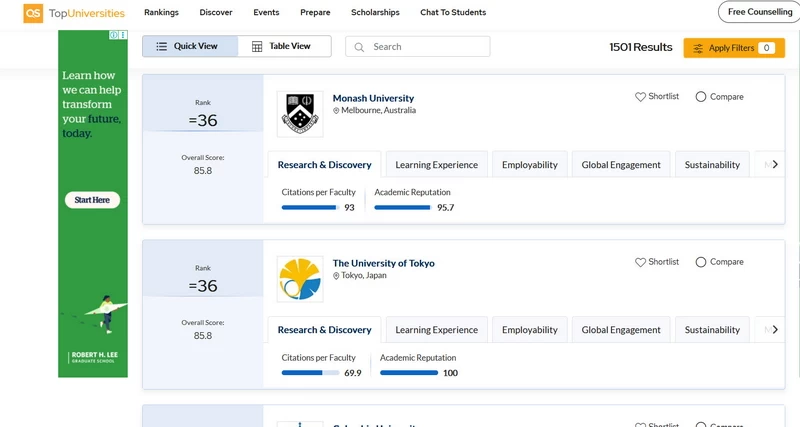Screen dimensions: 800x427
Task: Click the Free Counselling button
Action: pos(758,12)
